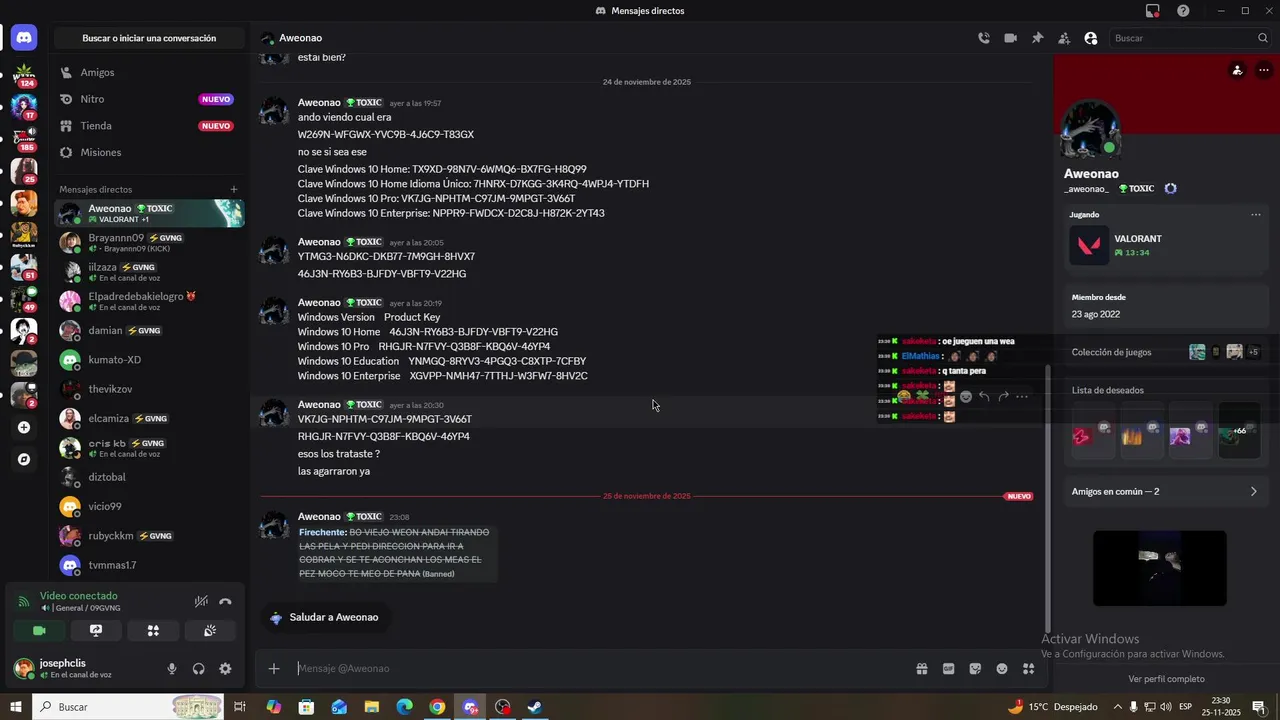Open Discord home direct messages icon

tap(24, 38)
